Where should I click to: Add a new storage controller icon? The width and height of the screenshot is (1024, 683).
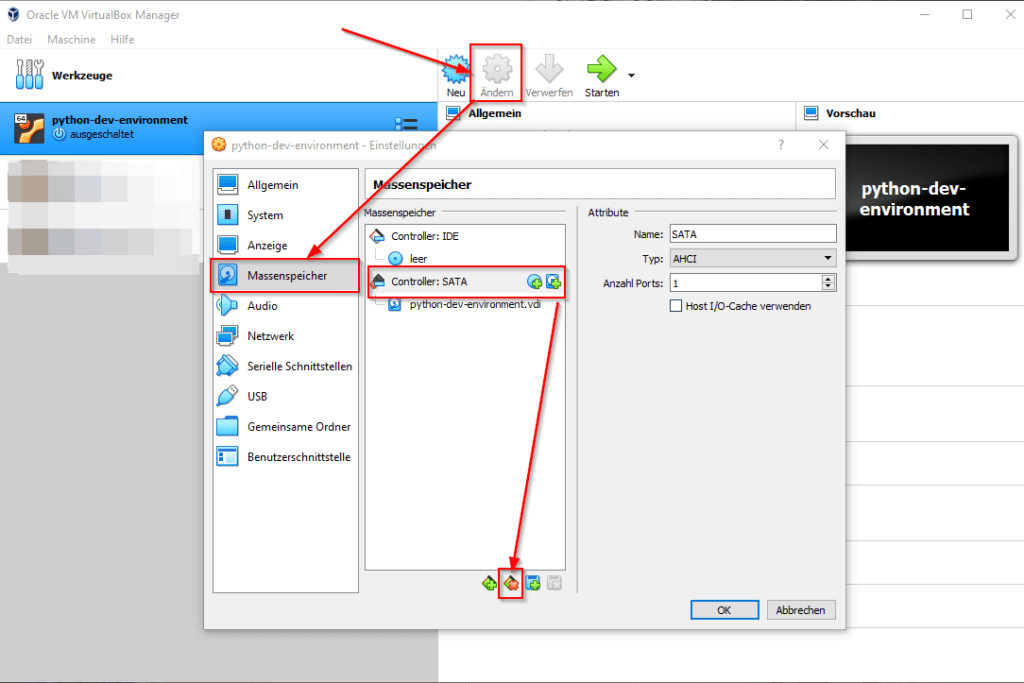(489, 583)
